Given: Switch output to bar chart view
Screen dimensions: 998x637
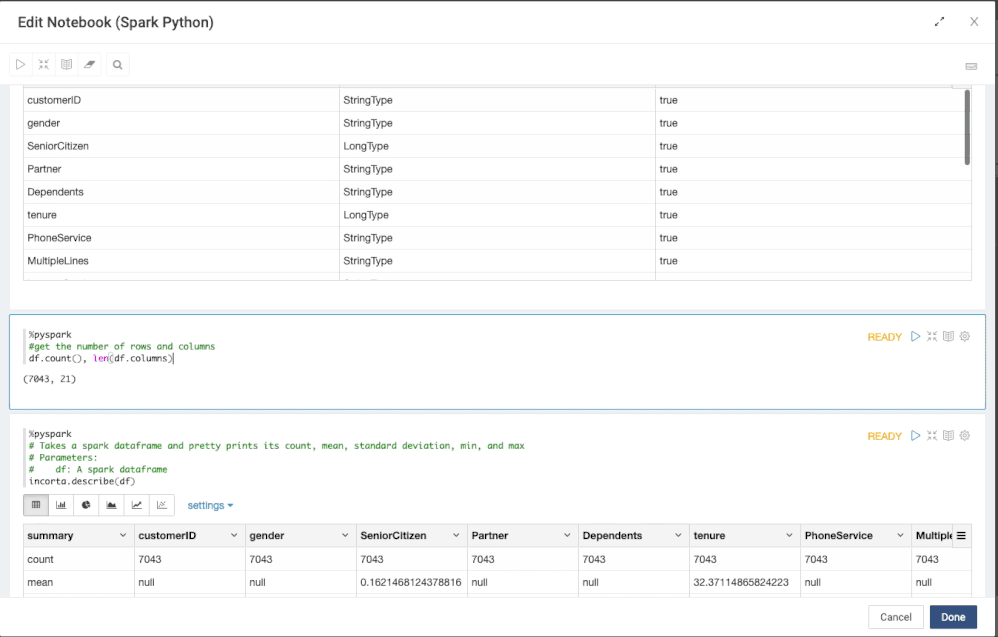Looking at the screenshot, I should click(x=61, y=505).
